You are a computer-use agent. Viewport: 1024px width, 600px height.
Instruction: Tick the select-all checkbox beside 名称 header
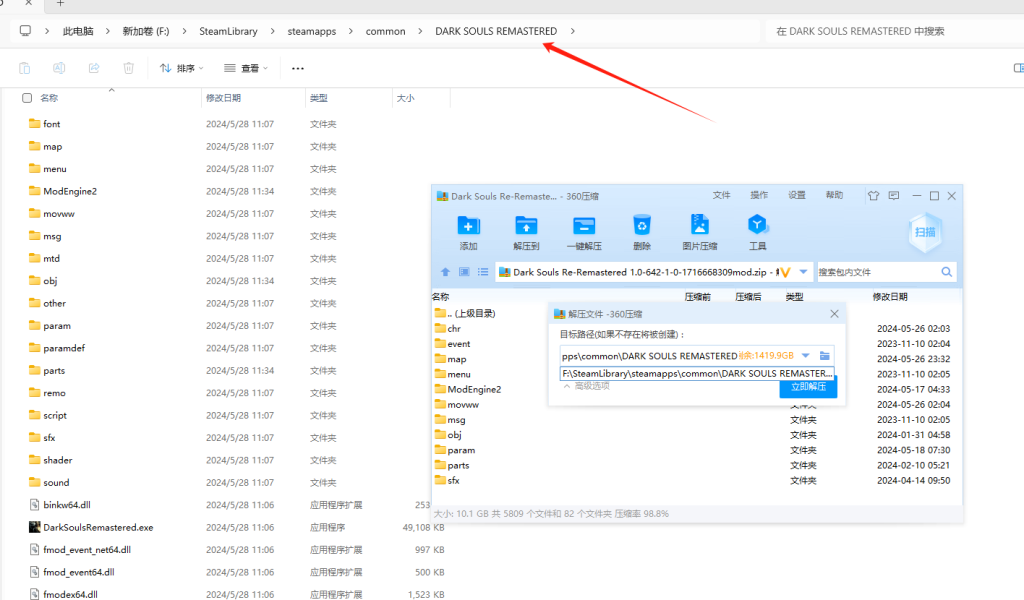pyautogui.click(x=27, y=98)
